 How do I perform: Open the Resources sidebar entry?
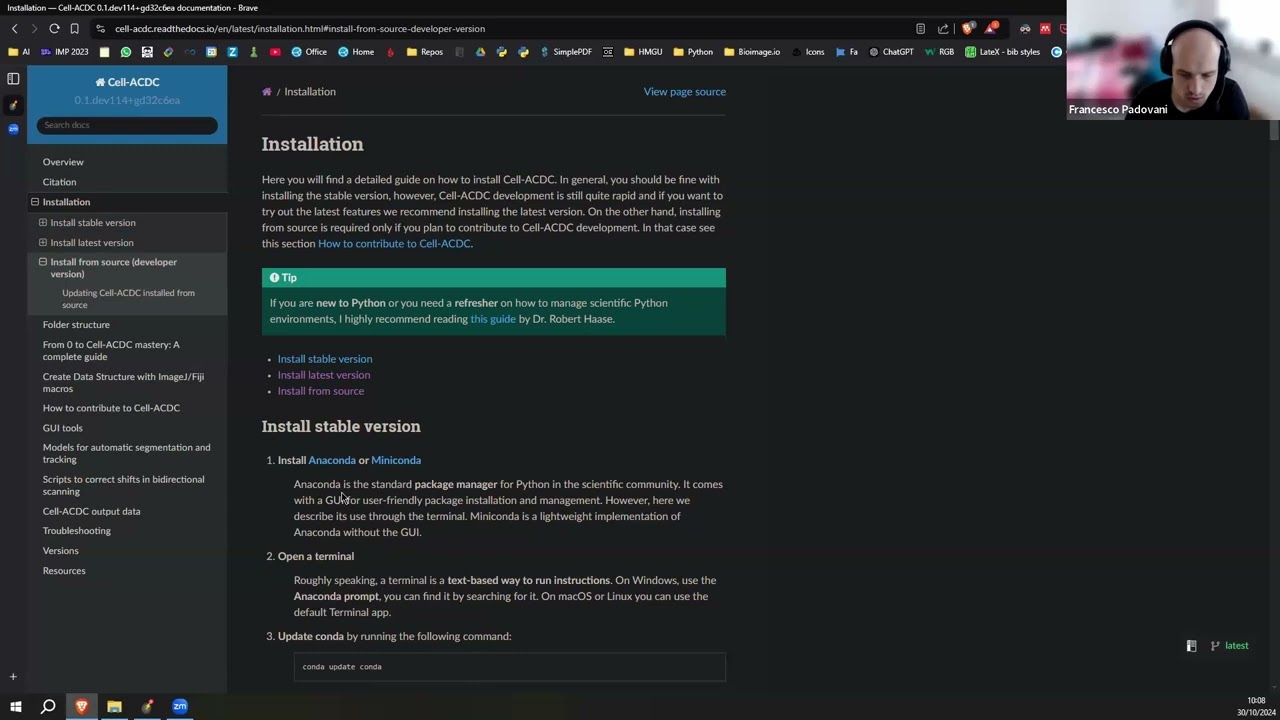64,571
